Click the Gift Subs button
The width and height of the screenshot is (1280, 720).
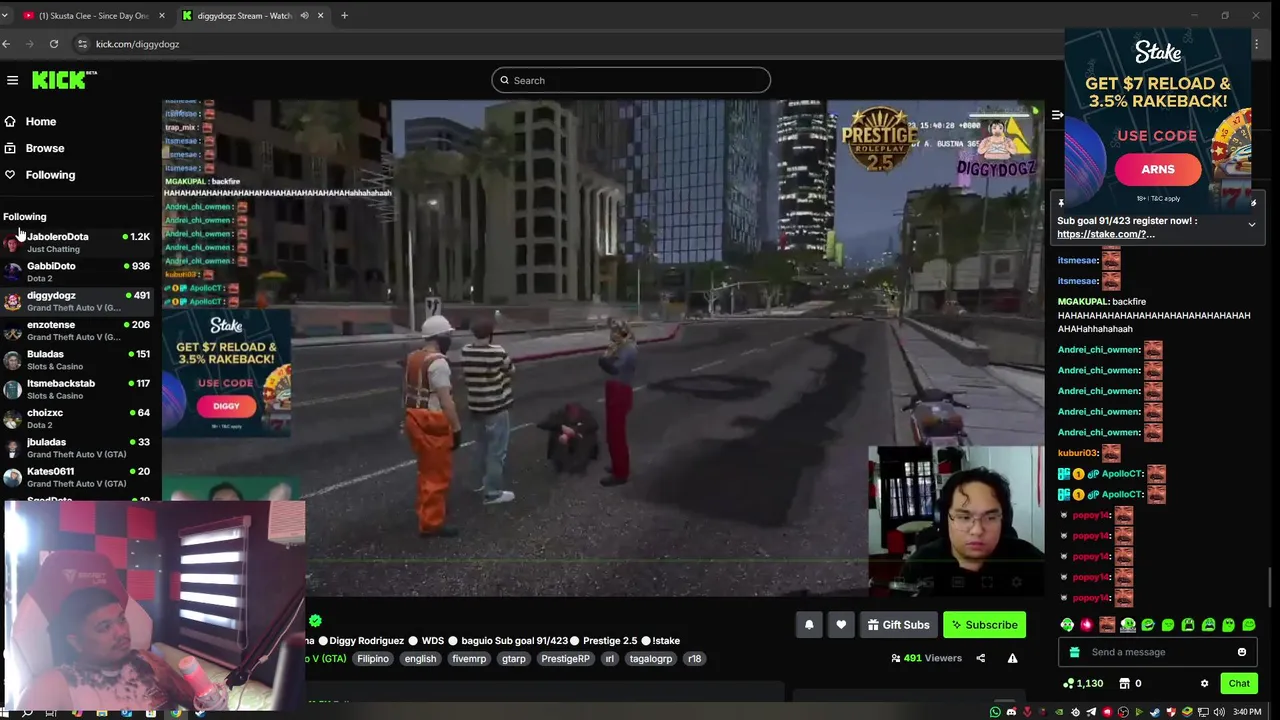pos(898,625)
